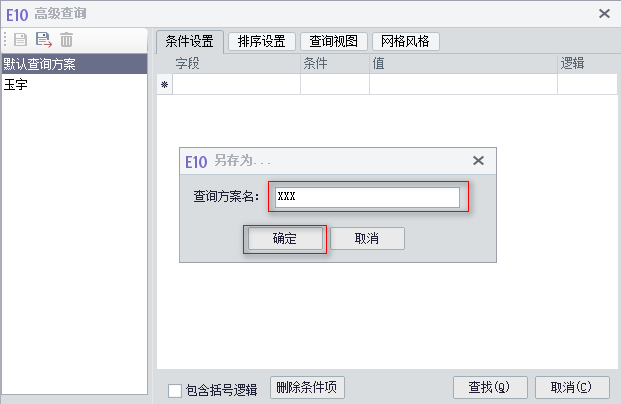Click the save query scheme icon
The image size is (621, 404).
[20, 40]
